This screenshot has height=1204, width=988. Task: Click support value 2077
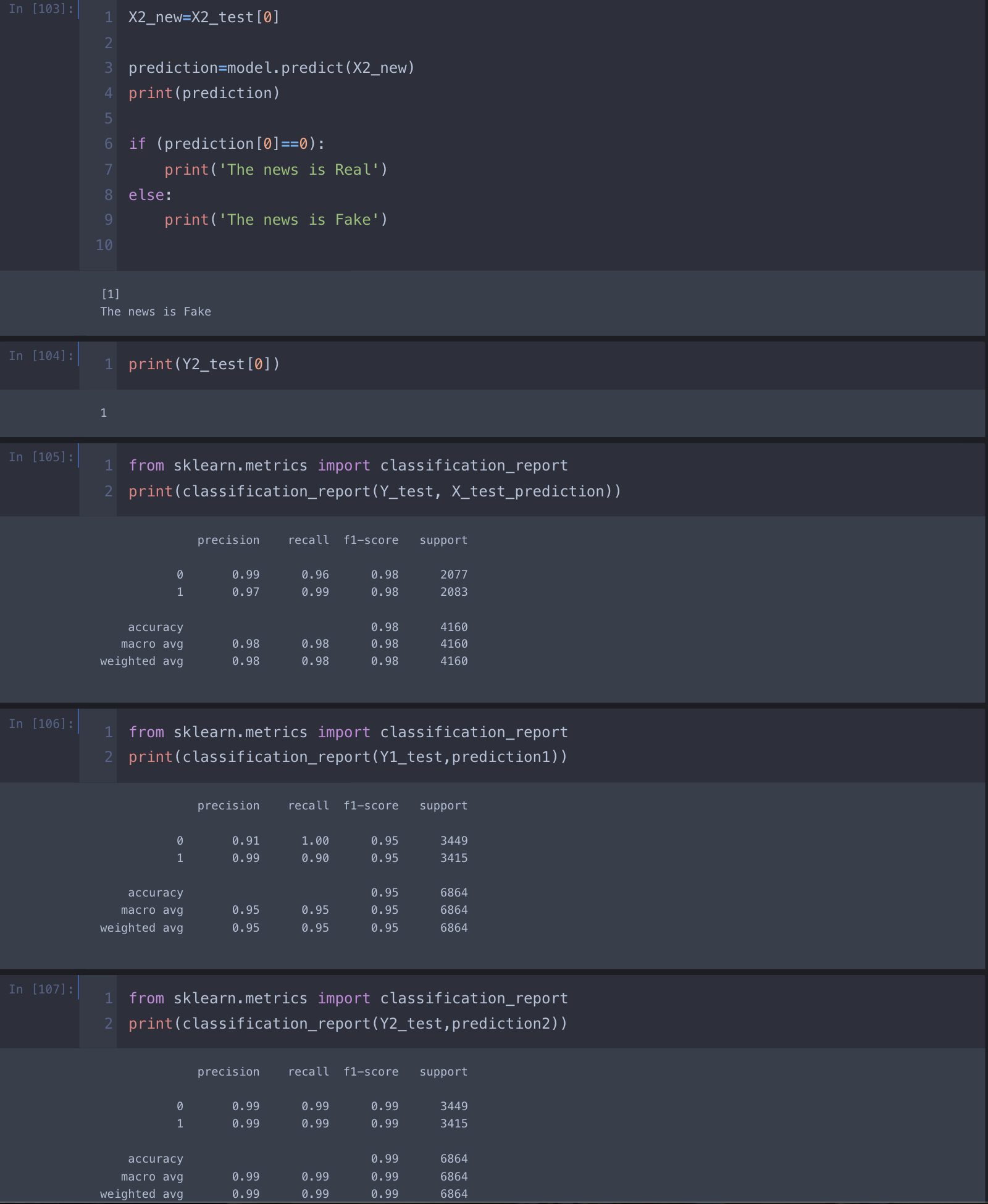pyautogui.click(x=454, y=575)
